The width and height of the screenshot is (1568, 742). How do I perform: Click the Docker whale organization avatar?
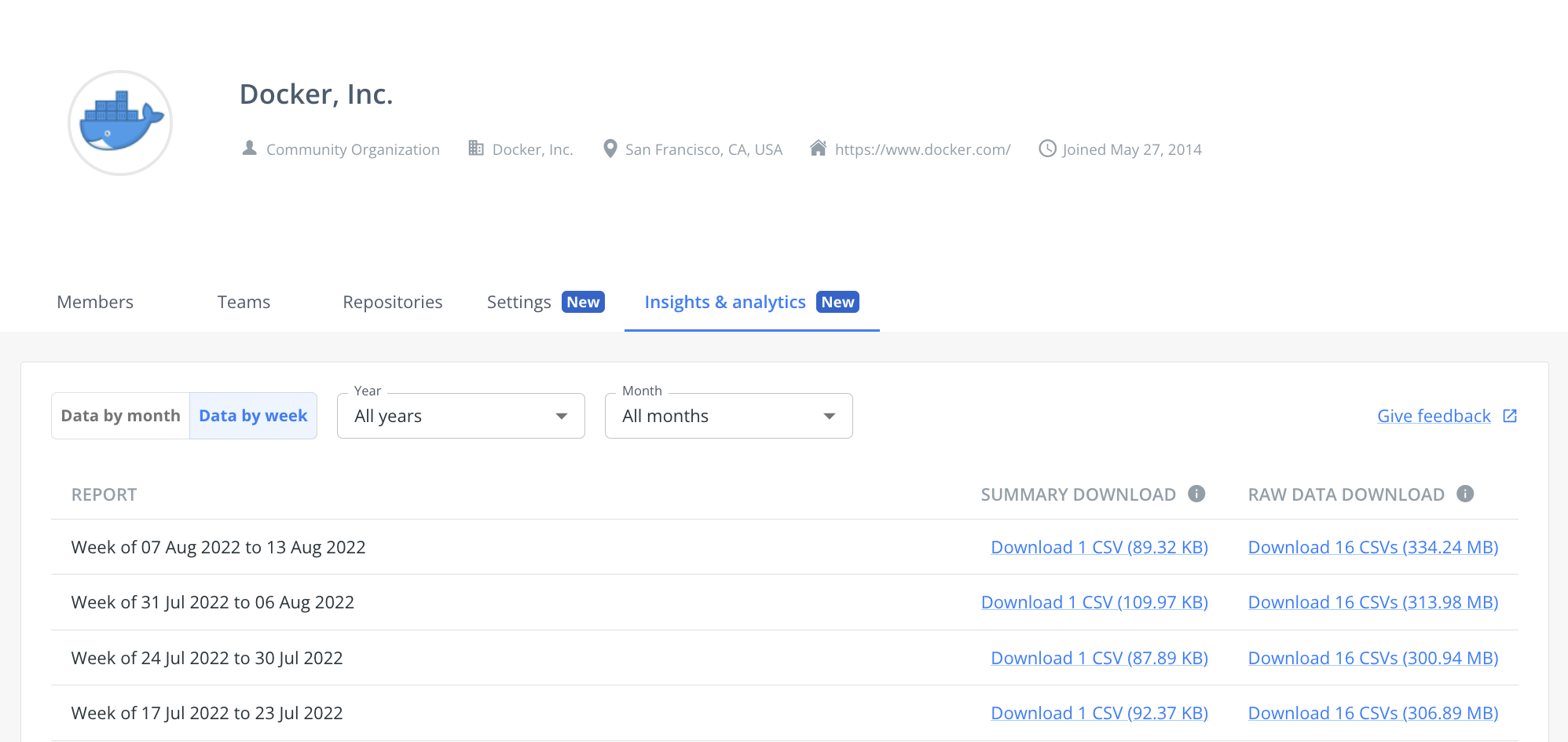pos(119,122)
